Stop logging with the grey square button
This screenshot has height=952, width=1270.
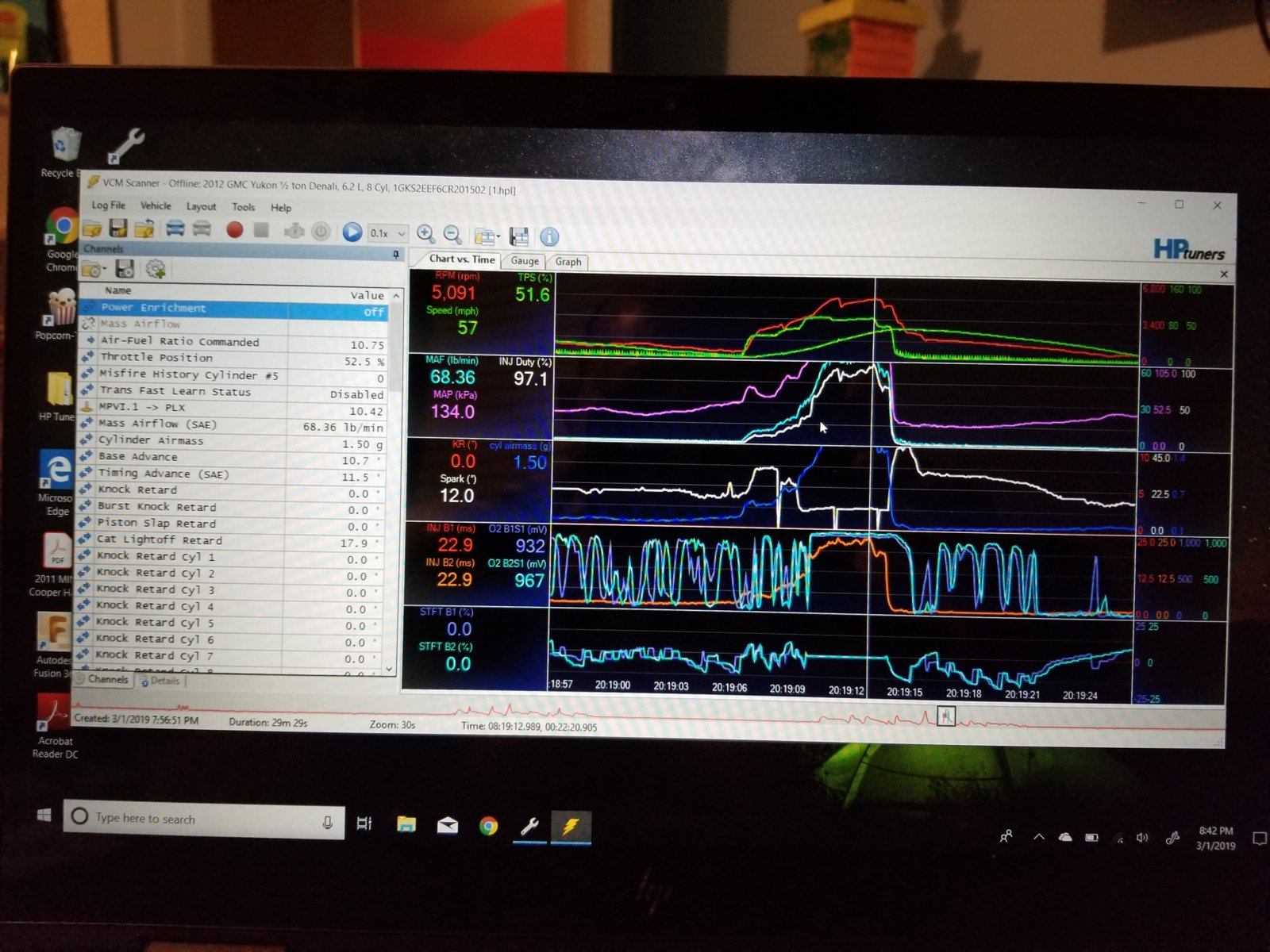pyautogui.click(x=261, y=230)
